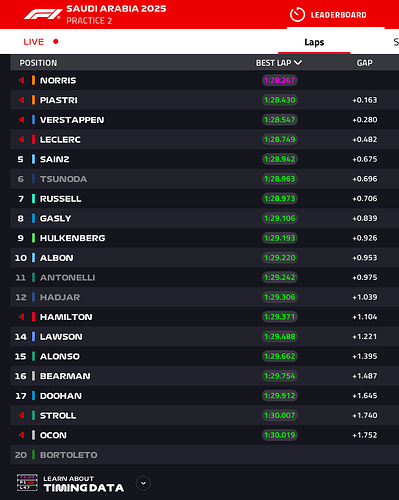Expand the Learn About Timing Data section
The image size is (399, 500).
tap(144, 483)
